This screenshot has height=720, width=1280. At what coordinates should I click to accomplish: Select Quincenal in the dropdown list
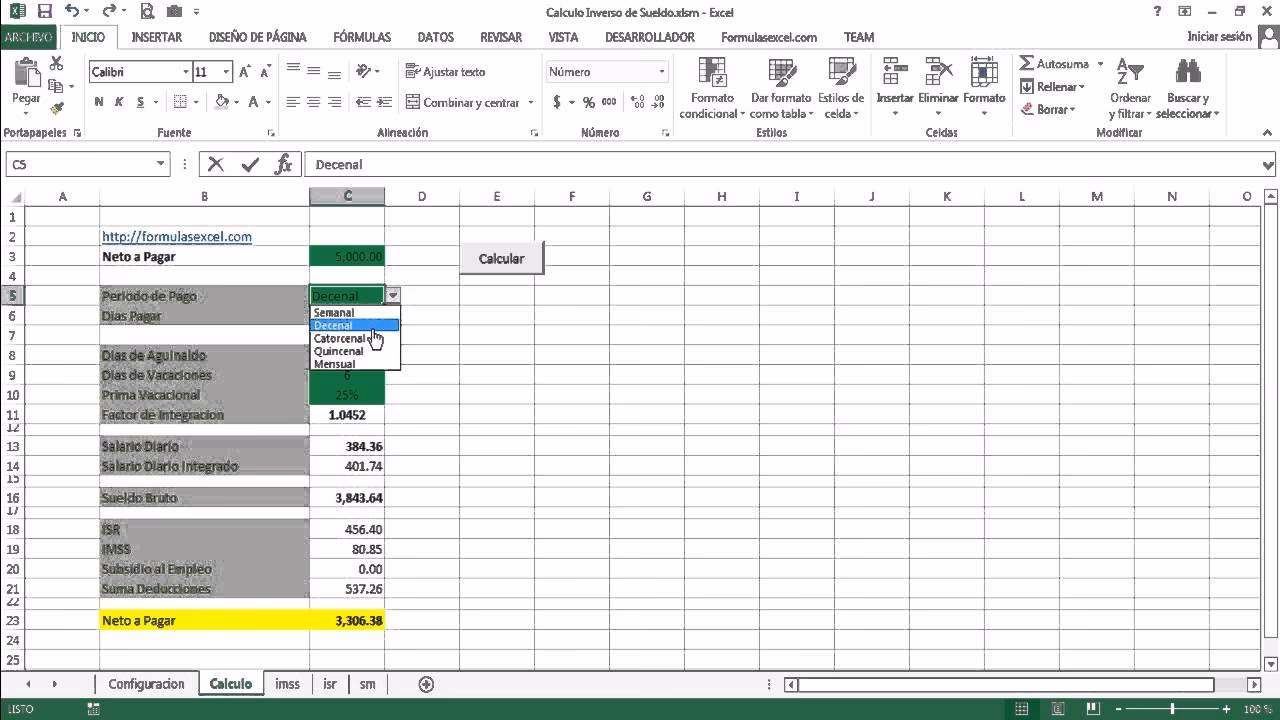(x=356, y=351)
